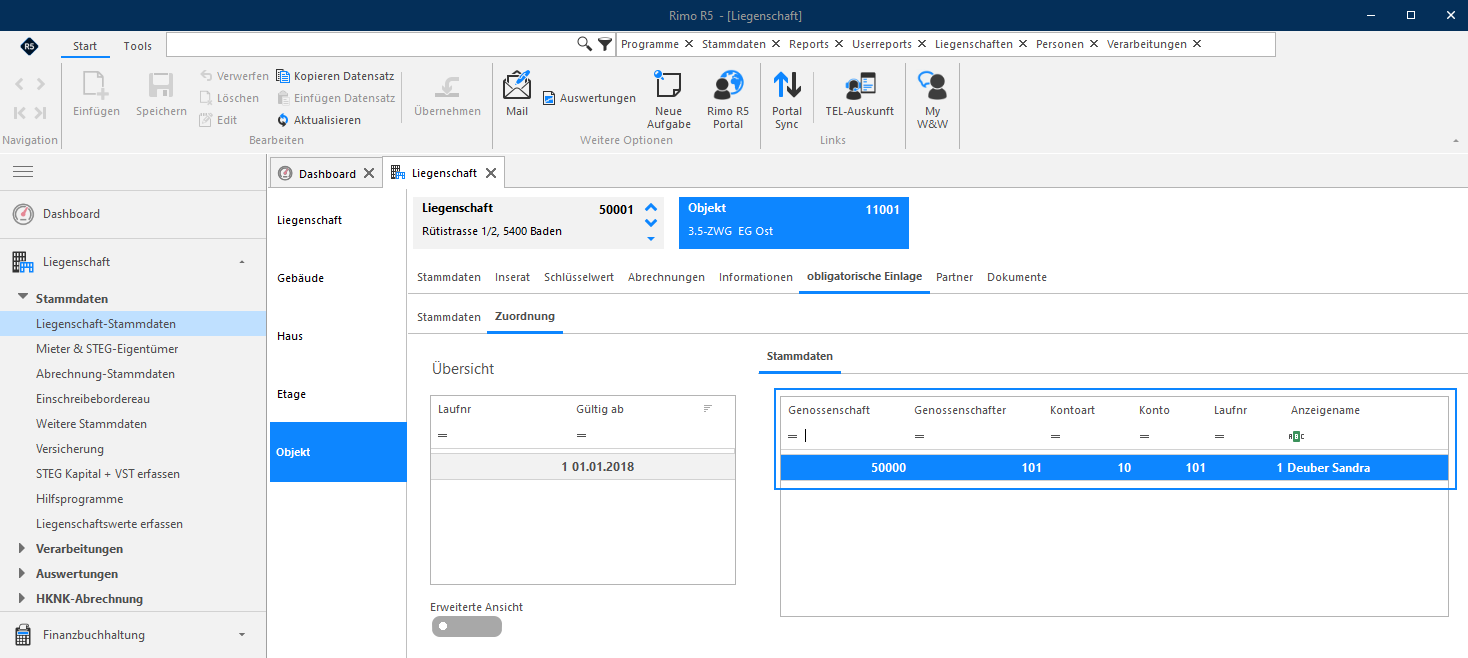Open the search filter funnel
Image resolution: width=1468 pixels, height=658 pixels.
point(605,44)
